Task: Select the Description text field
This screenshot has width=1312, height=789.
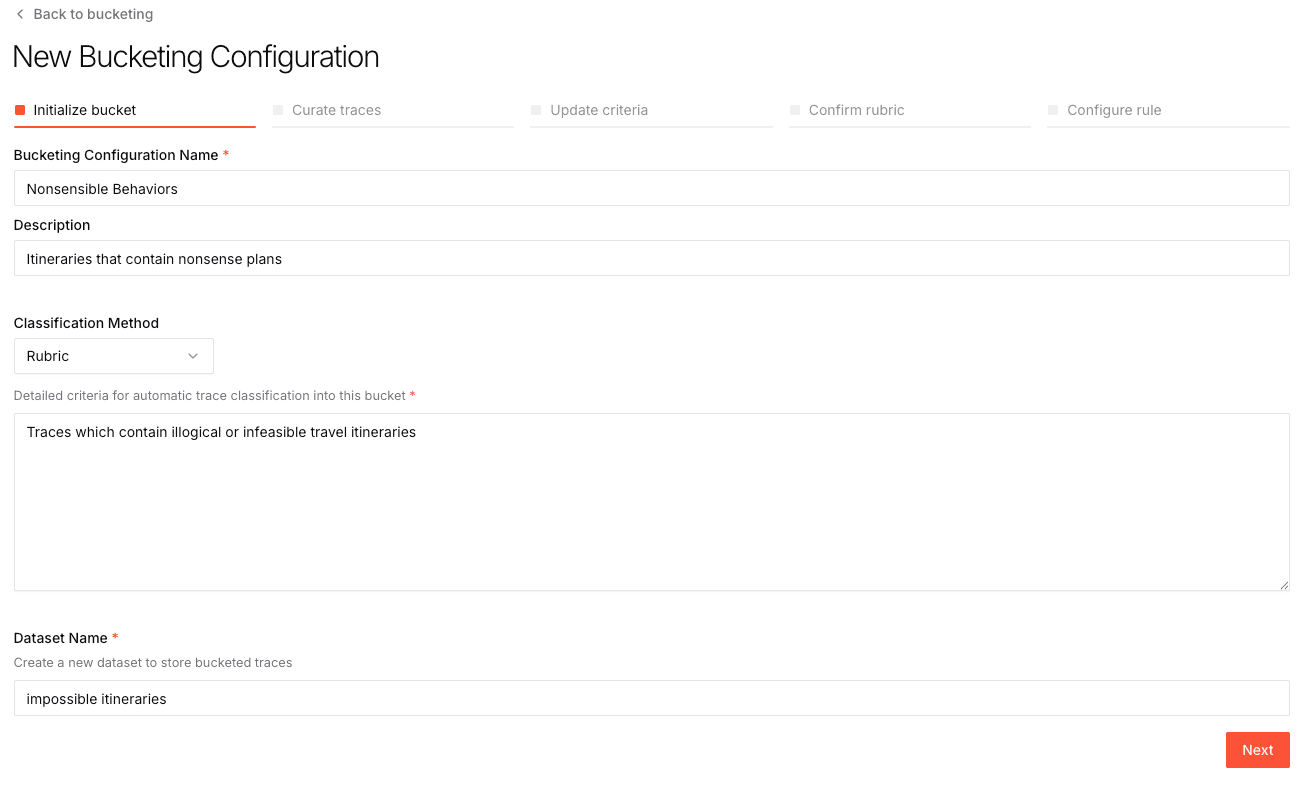Action: point(650,258)
